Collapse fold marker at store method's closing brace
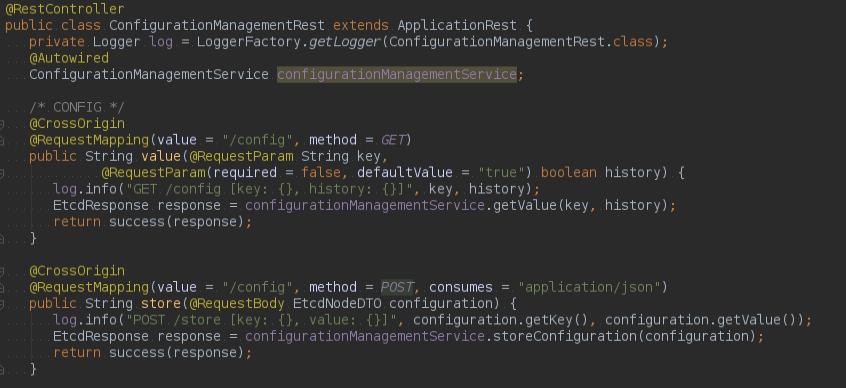The height and width of the screenshot is (388, 846). (2, 370)
